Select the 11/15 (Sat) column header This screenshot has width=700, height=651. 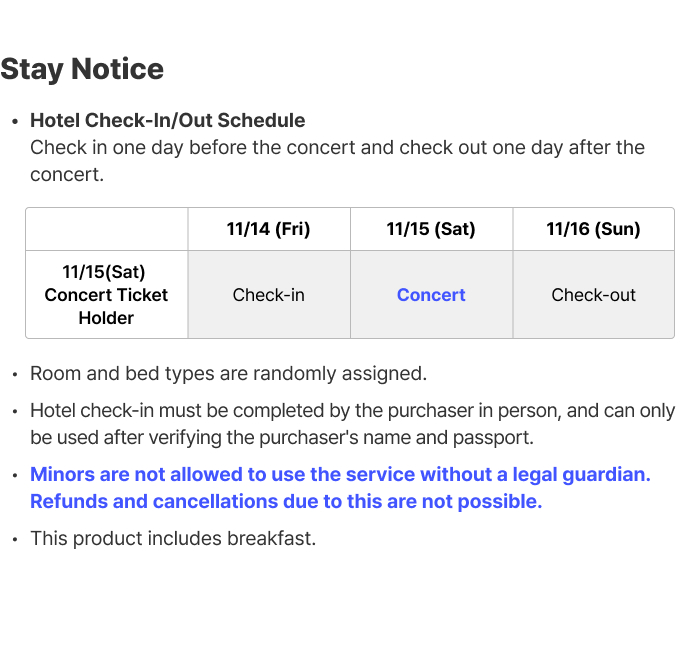click(x=431, y=229)
